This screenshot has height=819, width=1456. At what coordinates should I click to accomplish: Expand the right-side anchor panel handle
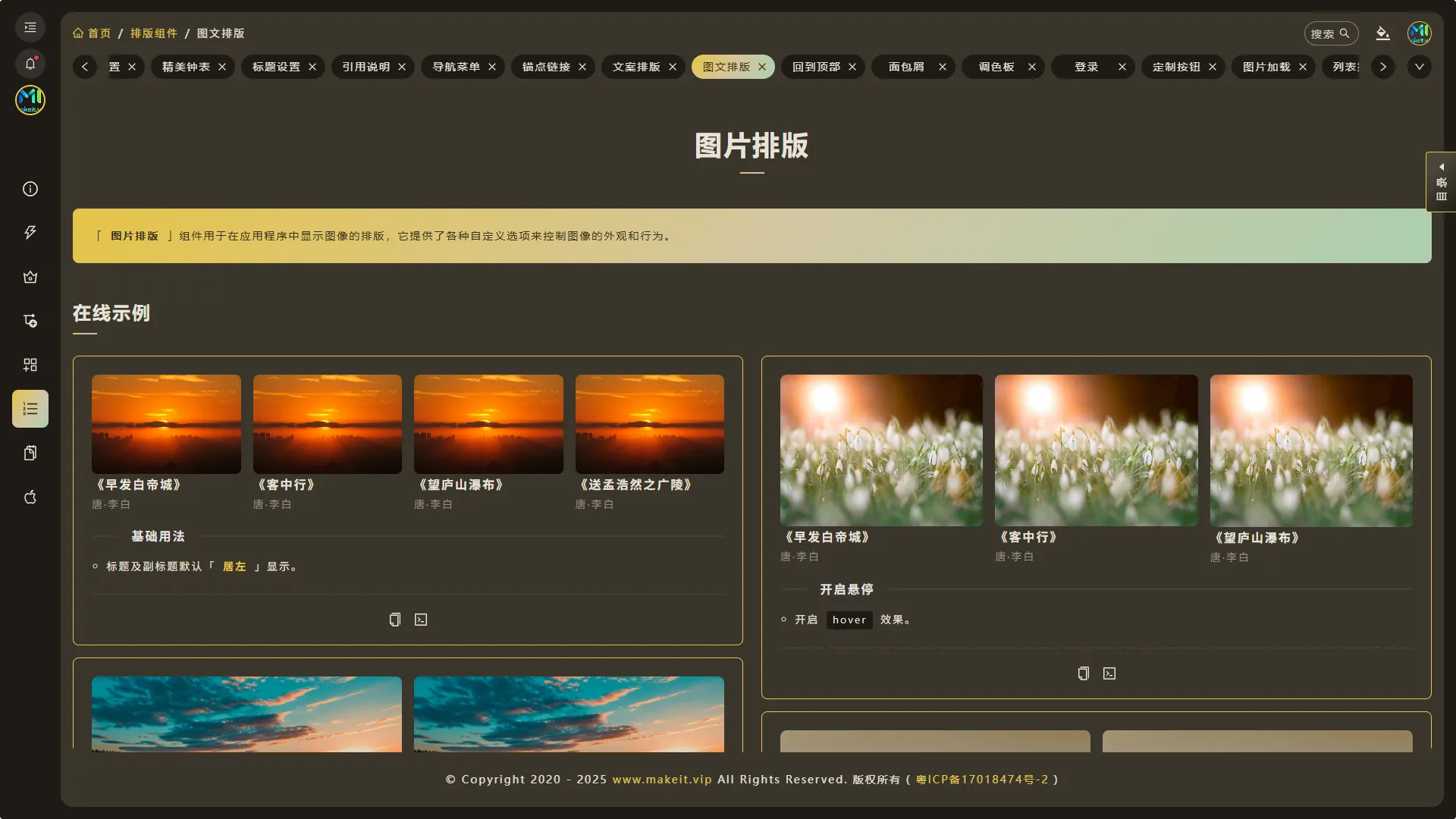[1441, 182]
